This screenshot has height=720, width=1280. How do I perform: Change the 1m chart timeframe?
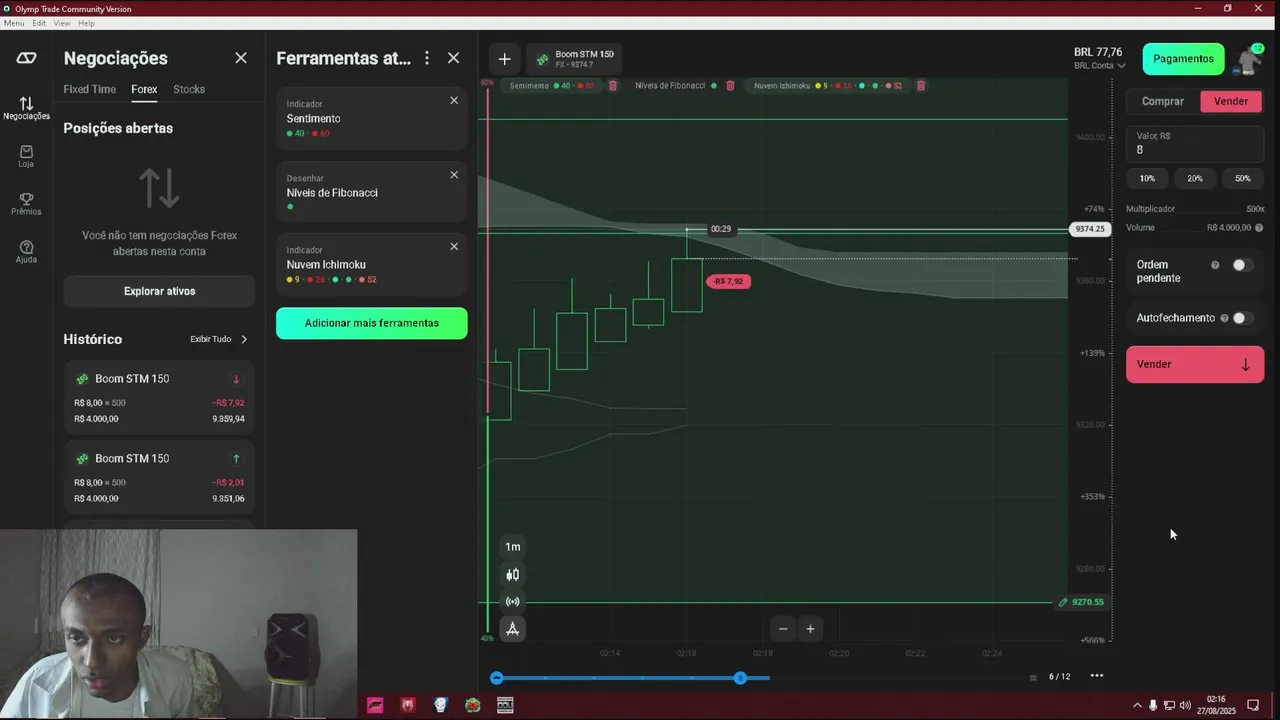click(513, 547)
